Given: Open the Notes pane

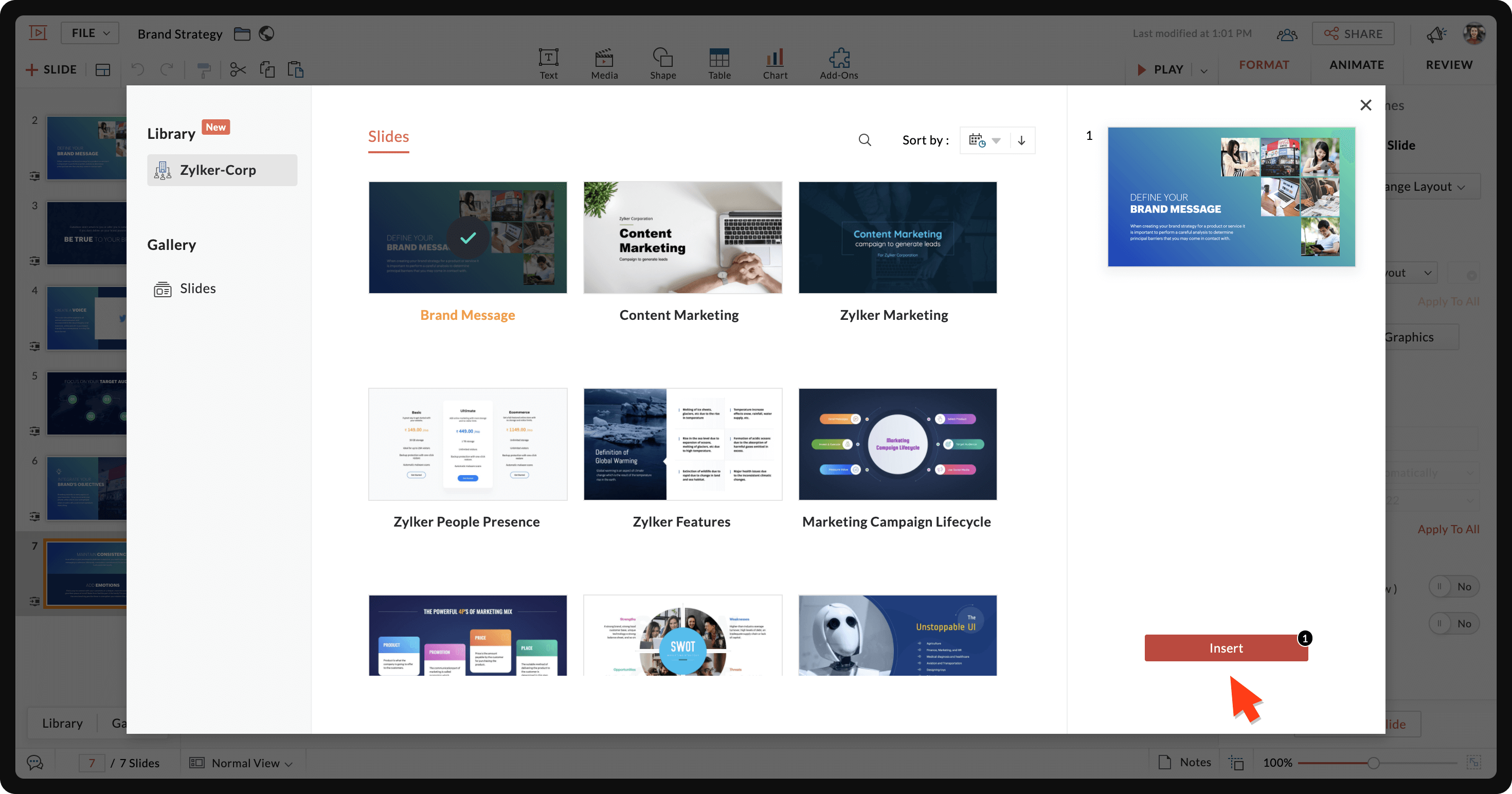Looking at the screenshot, I should pos(1185,762).
